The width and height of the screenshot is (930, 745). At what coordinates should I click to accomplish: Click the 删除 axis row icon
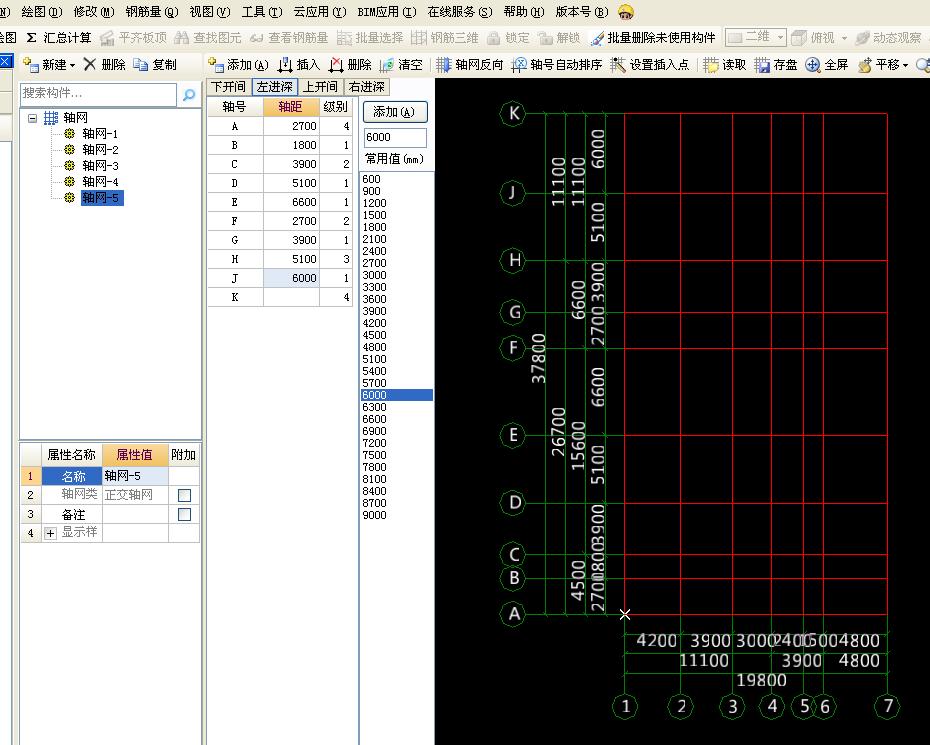[336, 64]
